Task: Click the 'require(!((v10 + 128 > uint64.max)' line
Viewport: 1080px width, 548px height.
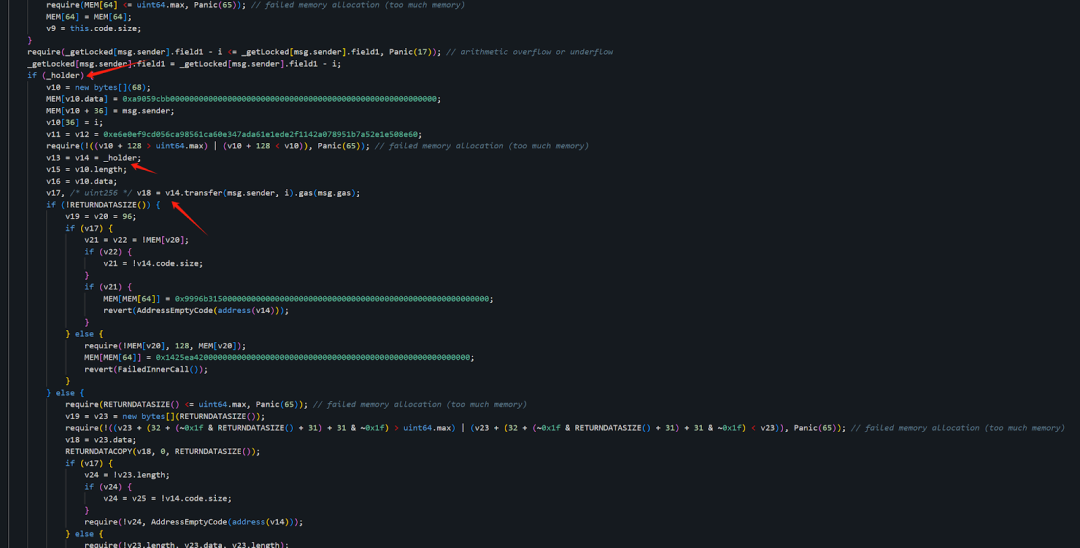Action: [317, 146]
